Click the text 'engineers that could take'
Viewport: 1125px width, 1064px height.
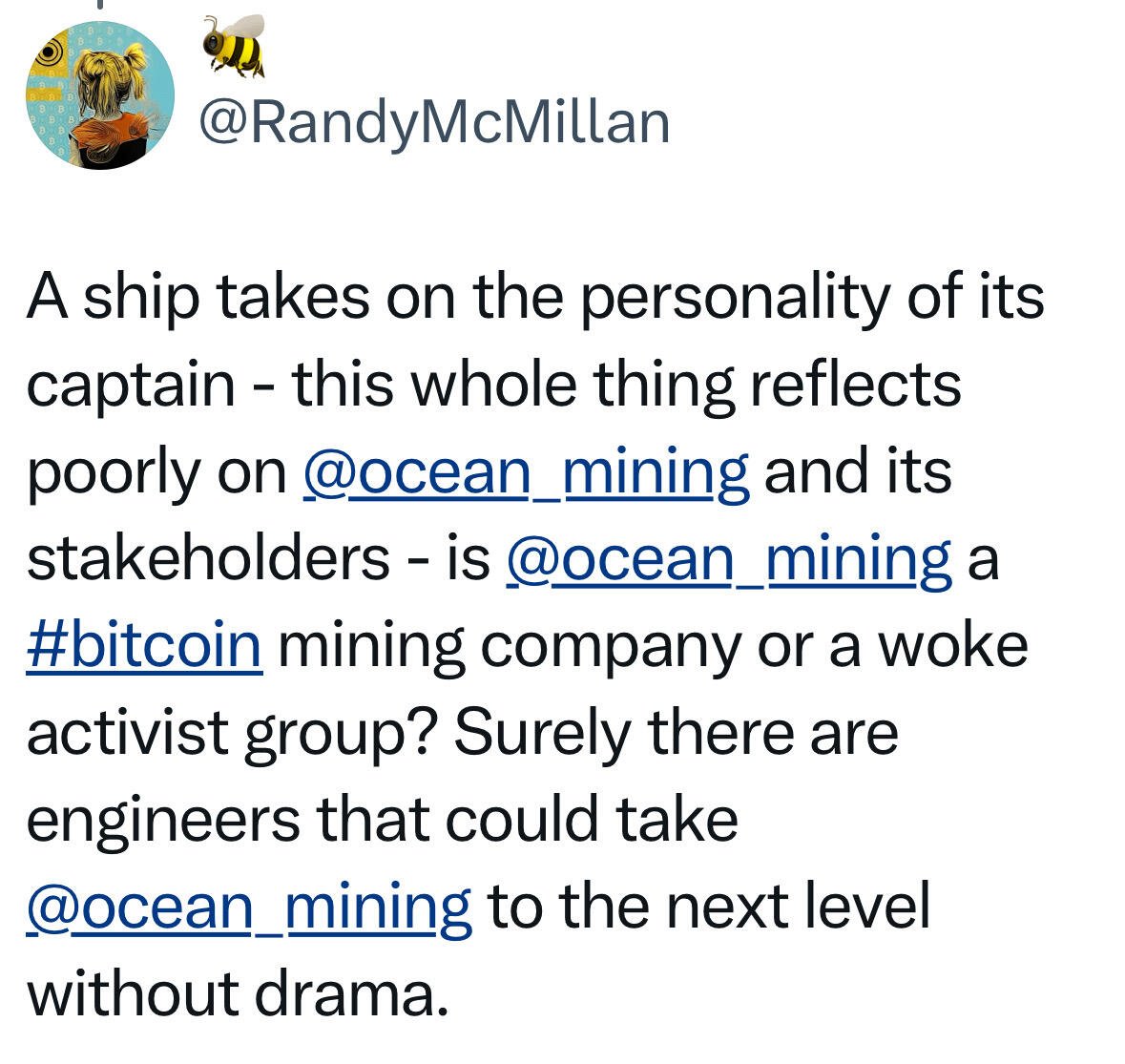coord(383,821)
